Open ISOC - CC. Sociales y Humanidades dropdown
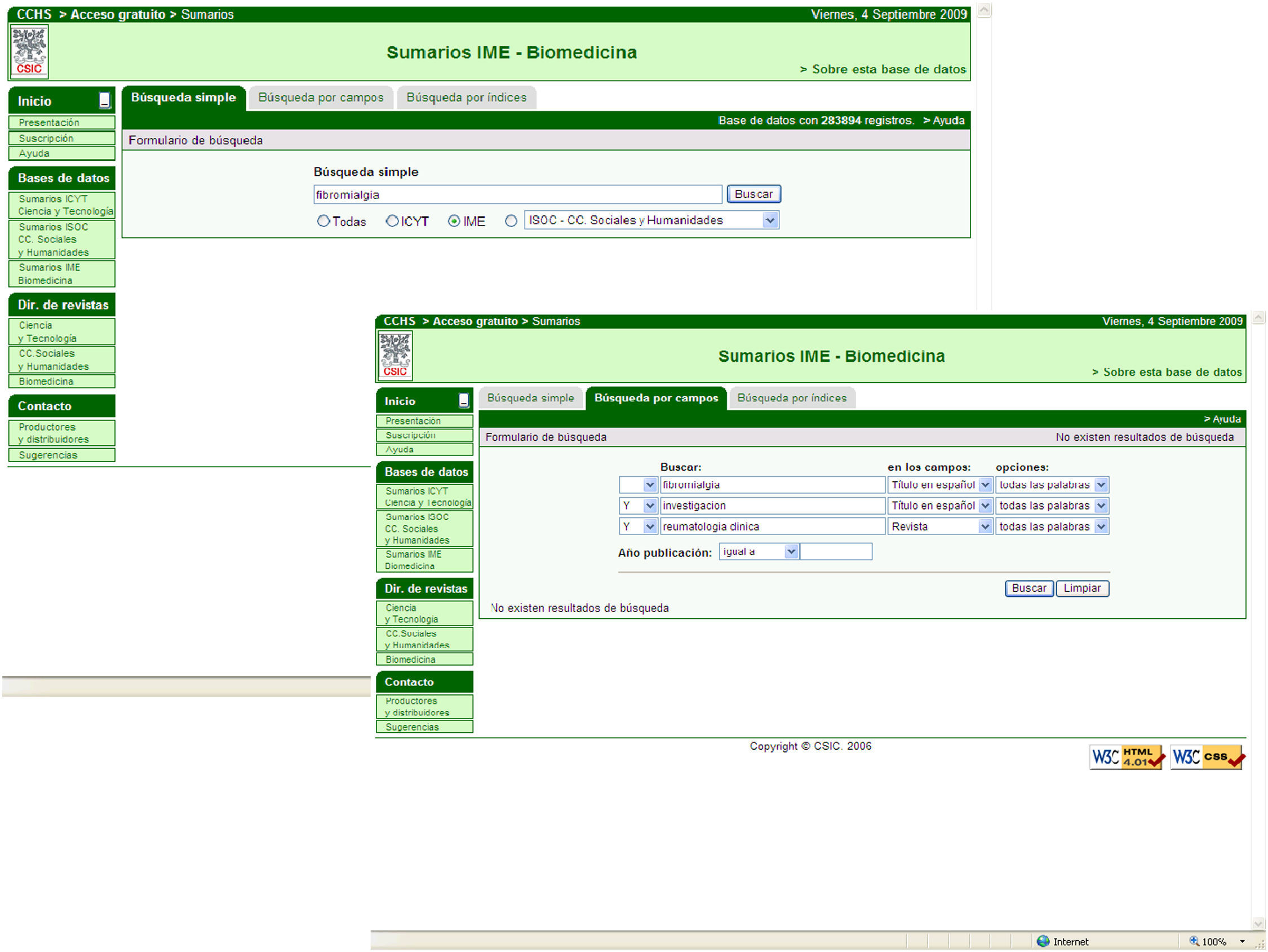Screen dimensions: 1268x952 click(x=770, y=220)
